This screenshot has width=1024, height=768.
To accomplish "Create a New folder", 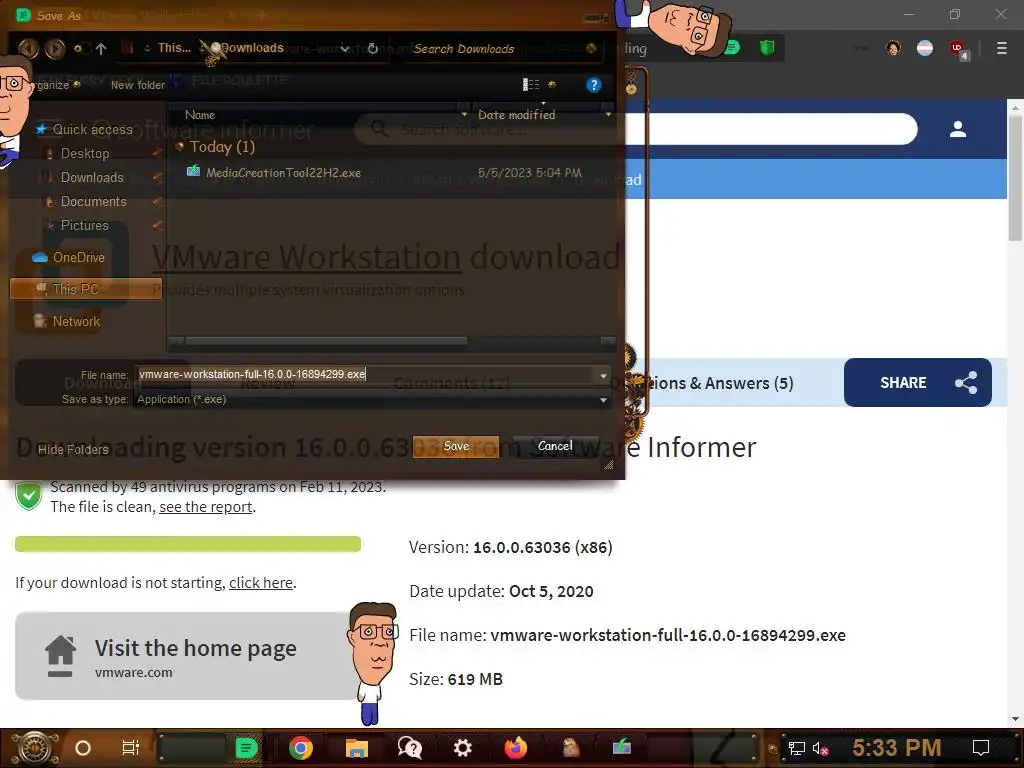I will (138, 85).
